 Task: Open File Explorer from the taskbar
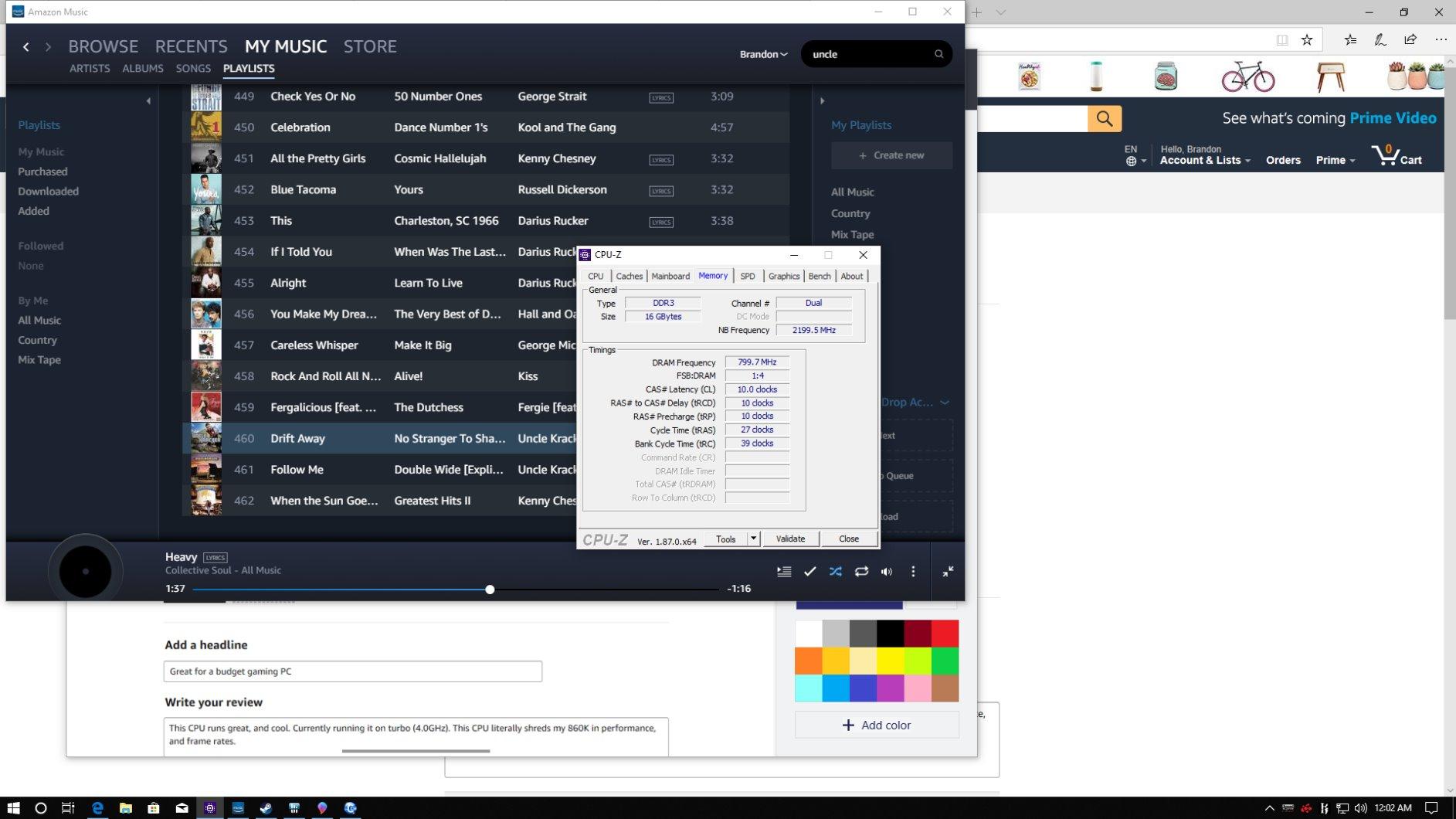tap(125, 808)
